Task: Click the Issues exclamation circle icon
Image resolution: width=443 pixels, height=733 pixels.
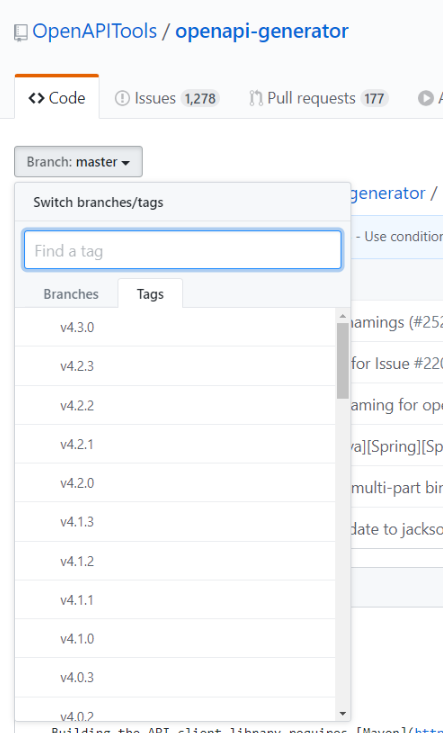Action: click(122, 98)
